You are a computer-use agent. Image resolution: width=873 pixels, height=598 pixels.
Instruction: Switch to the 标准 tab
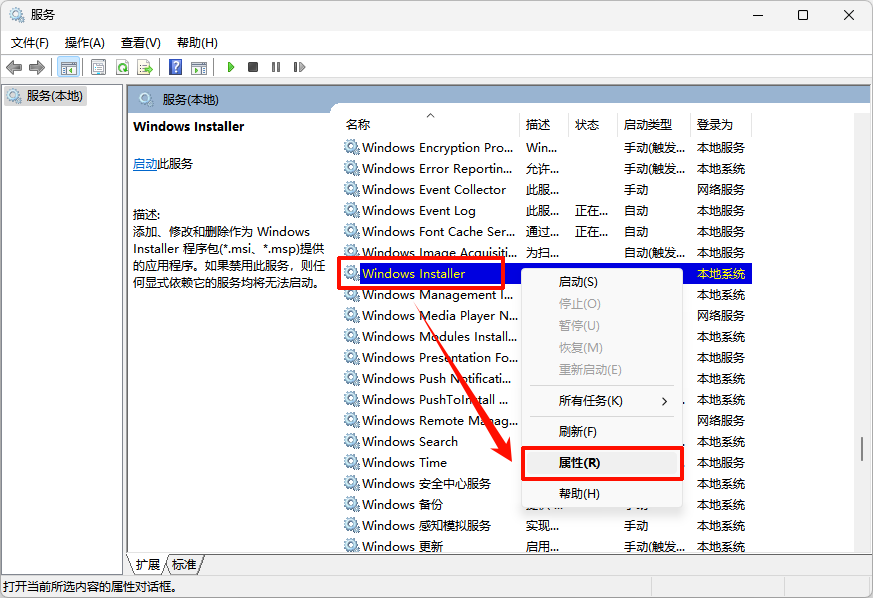click(183, 564)
